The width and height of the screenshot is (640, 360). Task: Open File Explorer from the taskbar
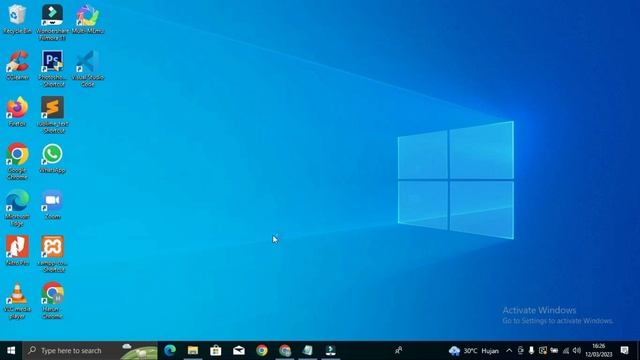(x=193, y=351)
